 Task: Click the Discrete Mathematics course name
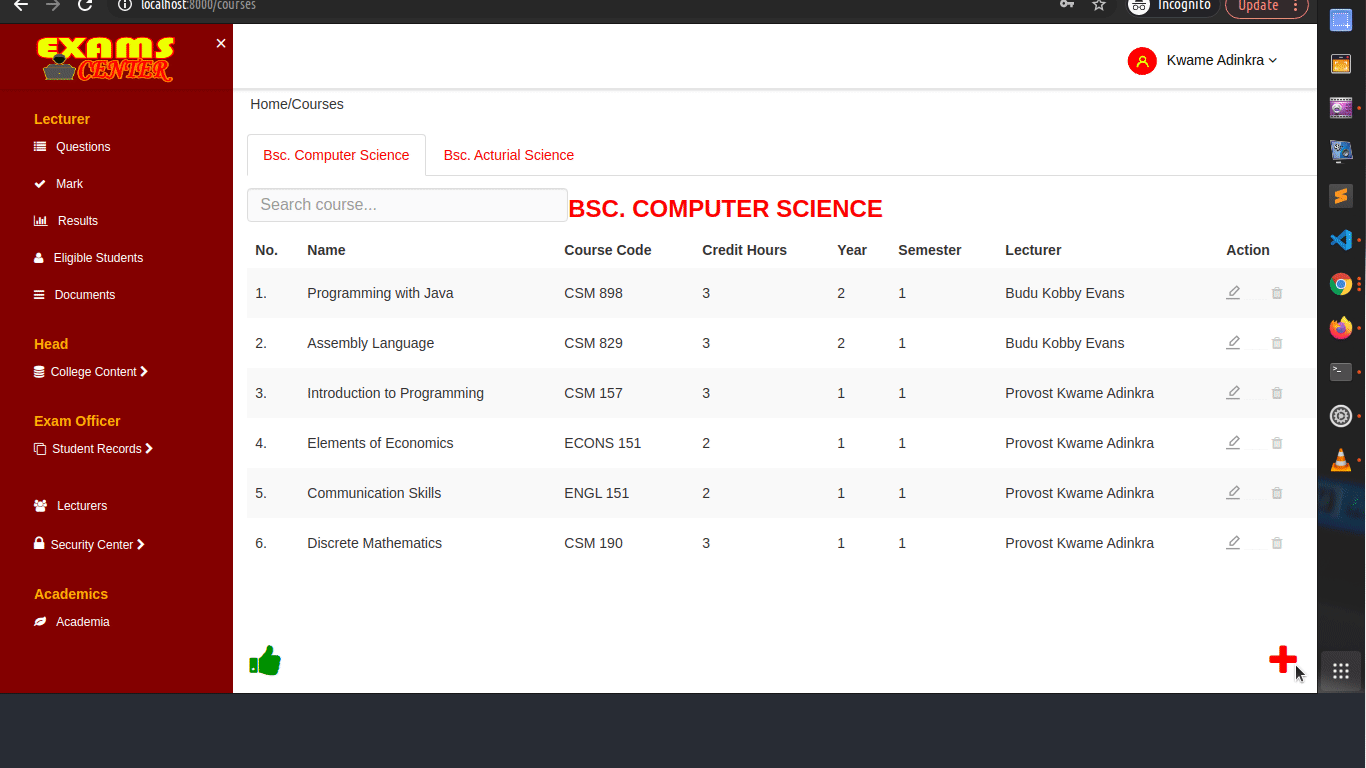(x=374, y=543)
